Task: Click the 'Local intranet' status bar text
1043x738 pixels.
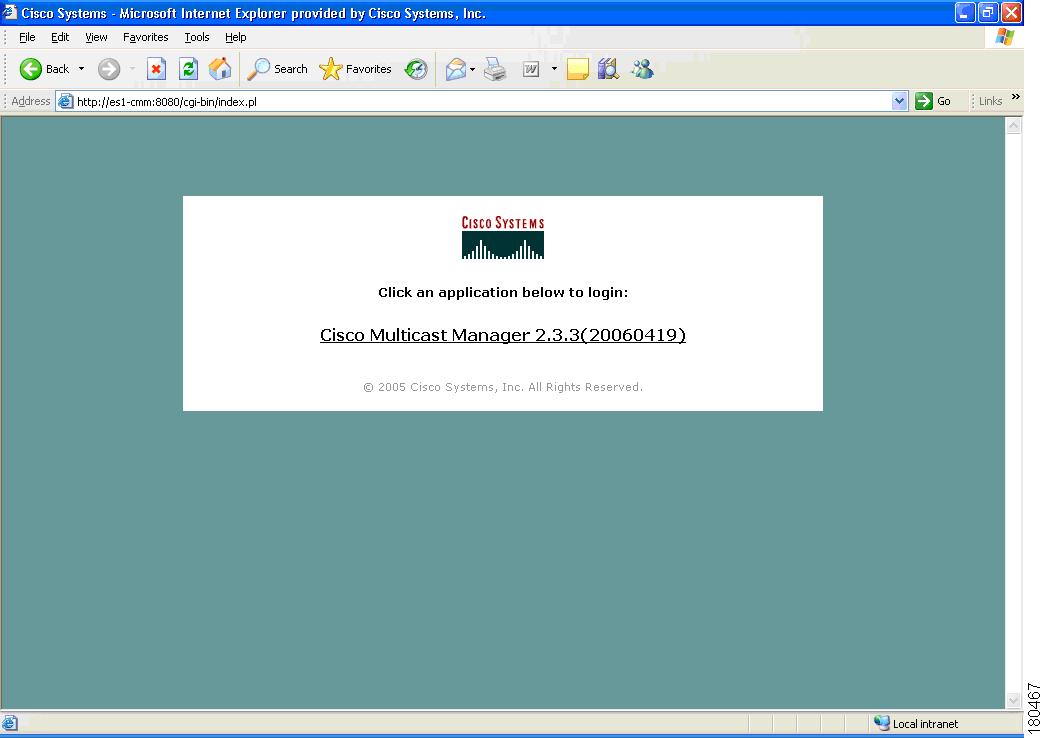Action: tap(925, 724)
